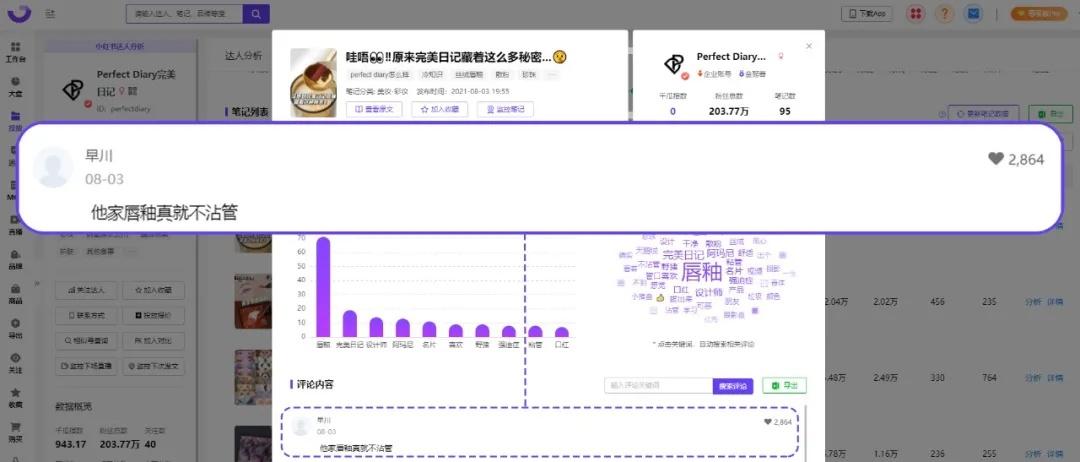The height and width of the screenshot is (462, 1080).
Task: Open 导出 in the left sidebar
Action: [x=15, y=328]
